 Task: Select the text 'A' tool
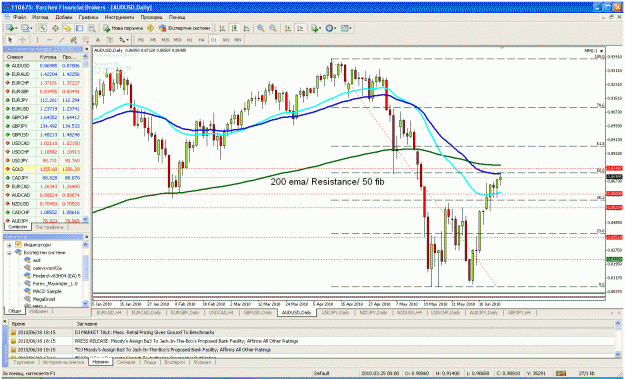tap(98, 40)
